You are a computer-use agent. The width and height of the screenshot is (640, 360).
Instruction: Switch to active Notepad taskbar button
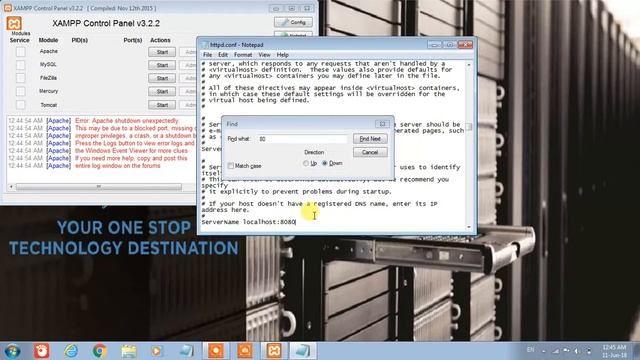(x=302, y=351)
